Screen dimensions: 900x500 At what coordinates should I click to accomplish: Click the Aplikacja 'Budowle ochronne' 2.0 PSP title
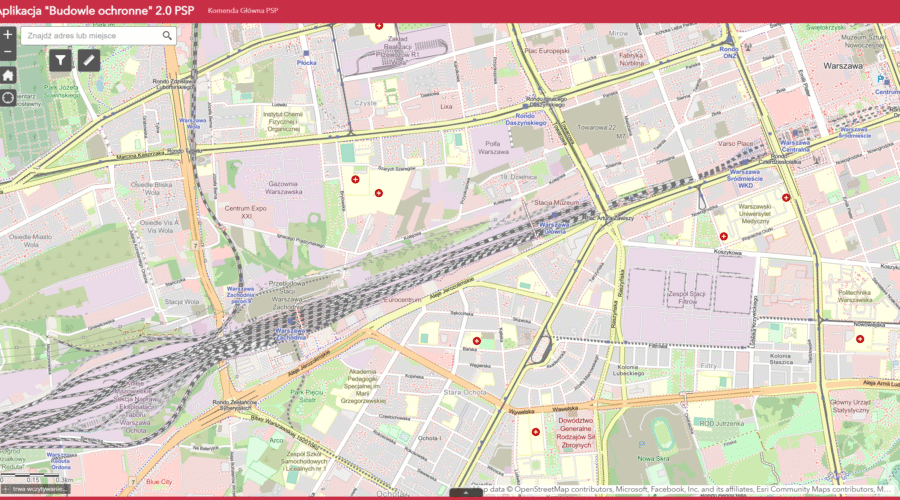point(95,10)
